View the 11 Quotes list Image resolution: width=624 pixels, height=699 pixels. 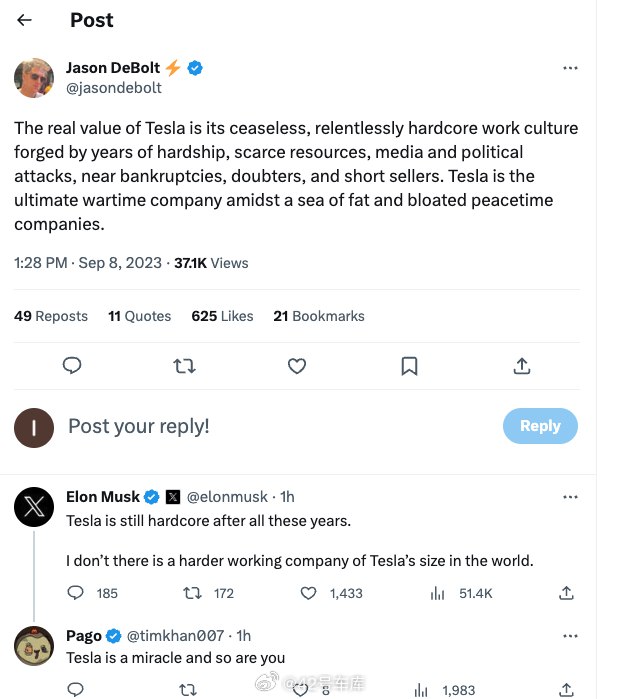click(140, 316)
